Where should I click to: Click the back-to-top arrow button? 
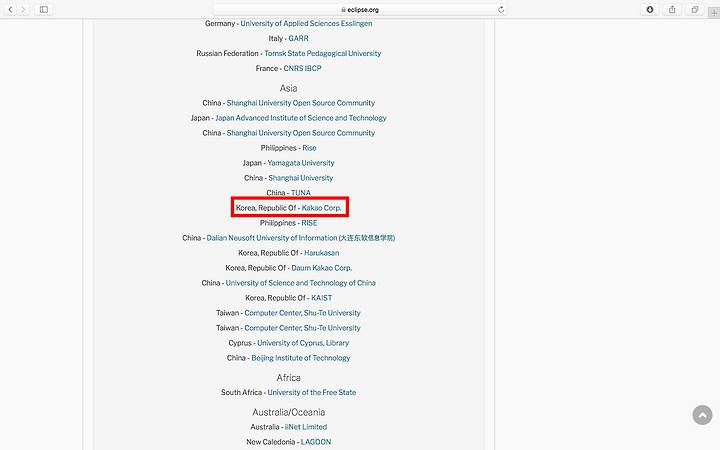702,415
